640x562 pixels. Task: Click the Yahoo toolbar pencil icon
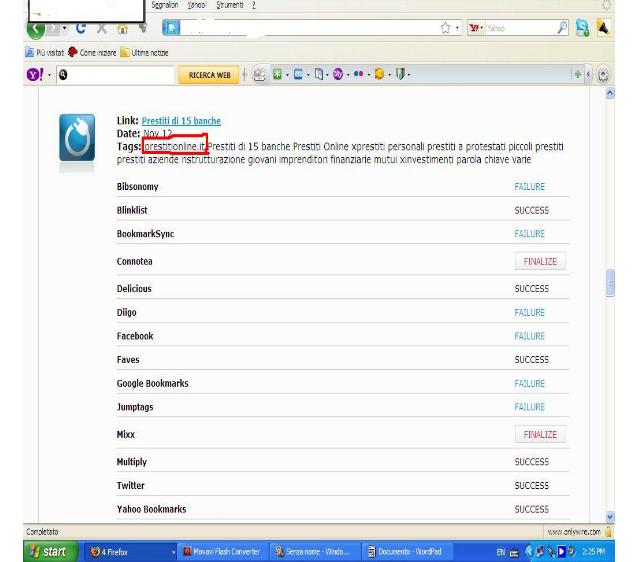click(259, 74)
